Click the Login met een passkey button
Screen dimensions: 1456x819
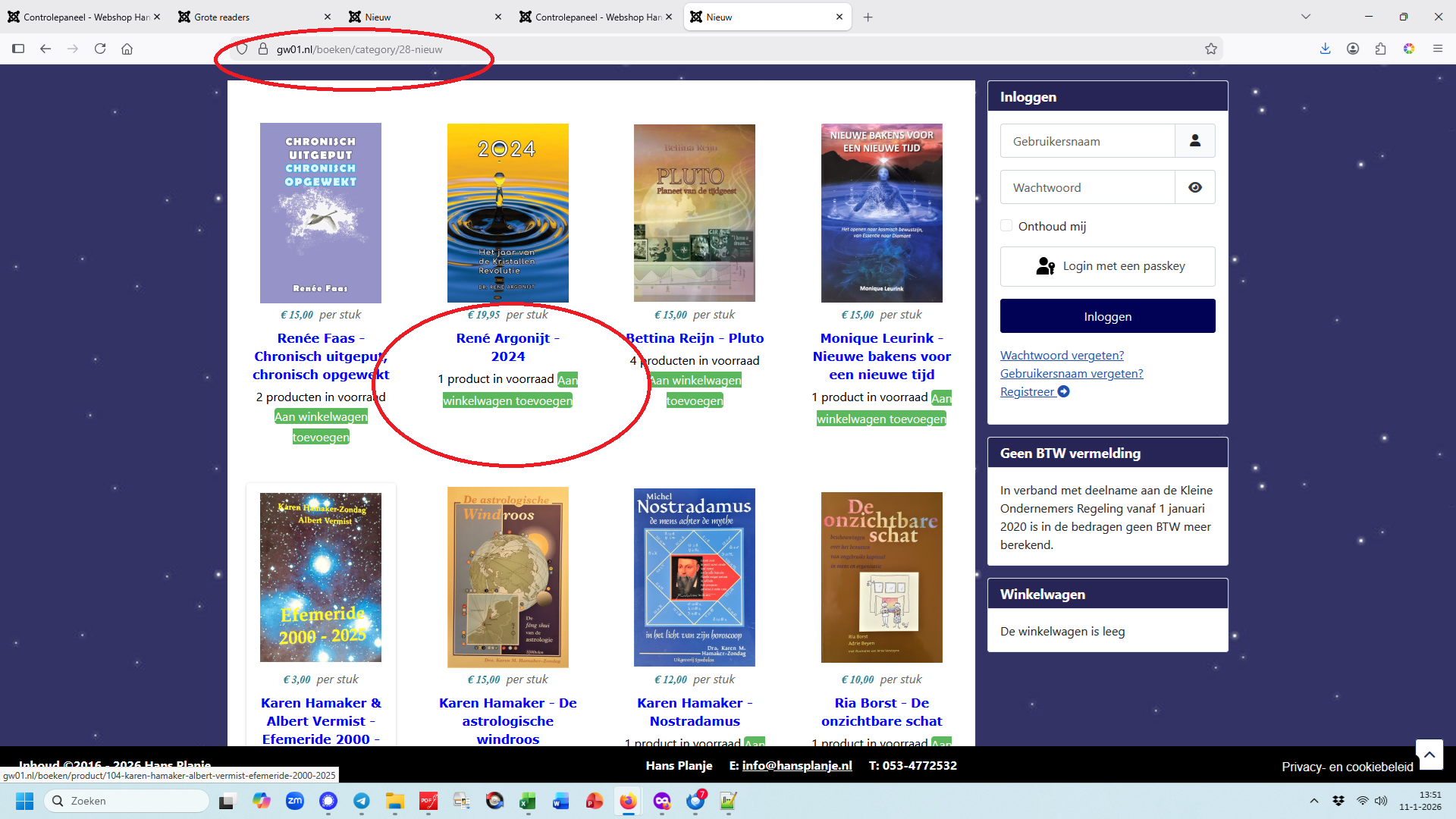click(1107, 266)
